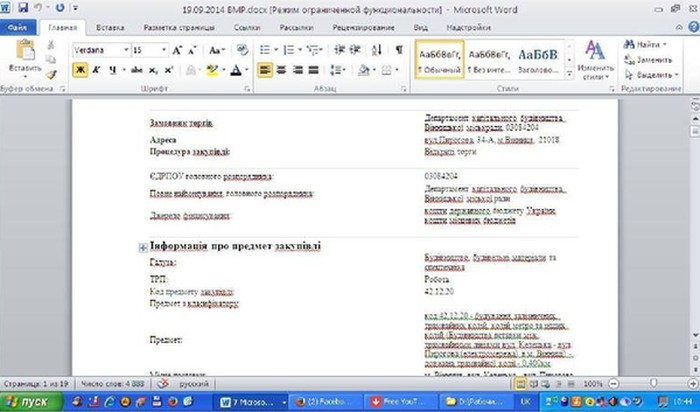The width and height of the screenshot is (700, 412).
Task: Select the Без инте... (No Spacing) style
Action: pyautogui.click(x=489, y=60)
